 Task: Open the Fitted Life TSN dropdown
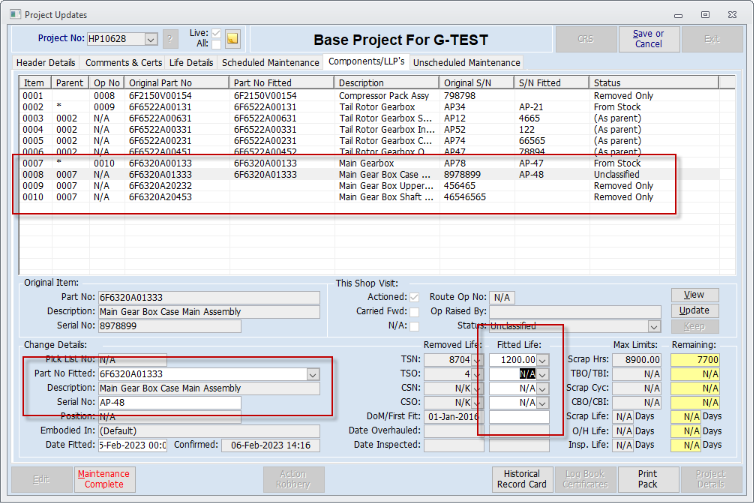pos(542,360)
